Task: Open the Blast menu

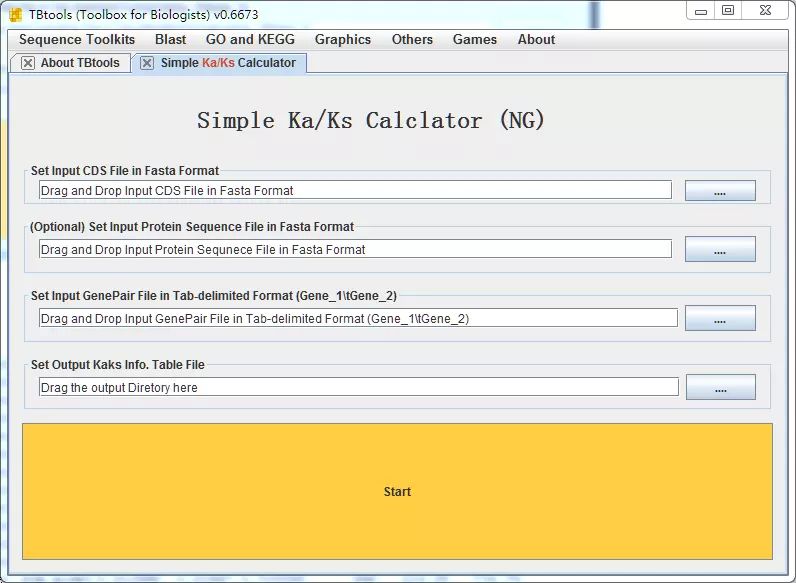Action: (170, 40)
